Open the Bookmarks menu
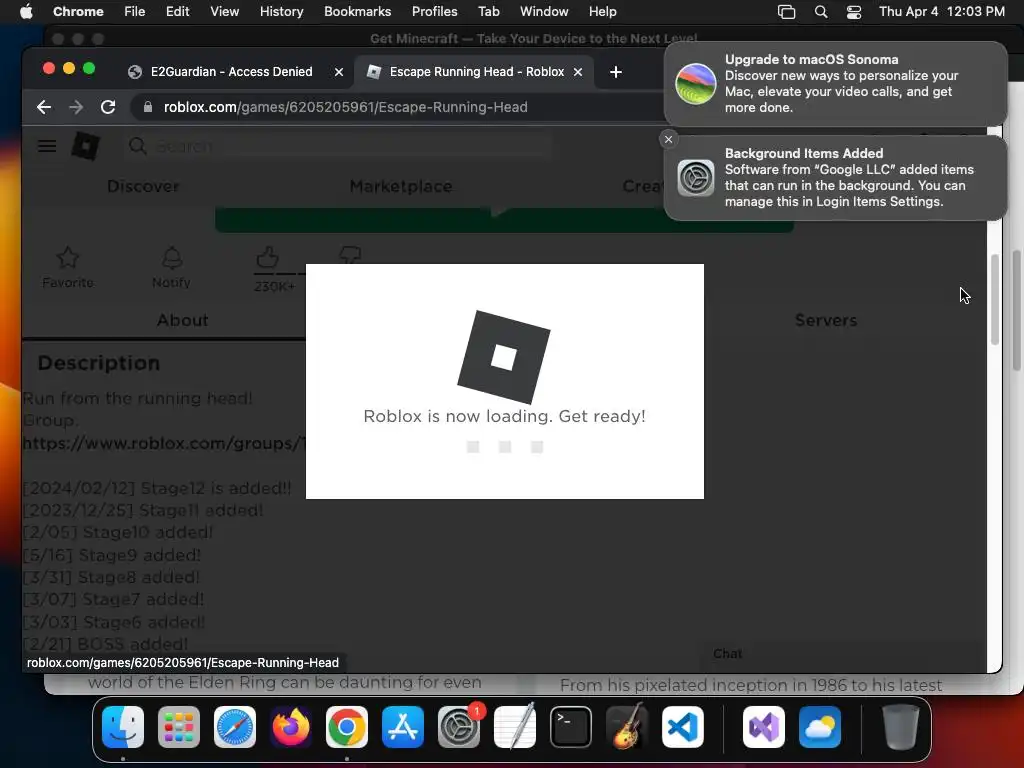The height and width of the screenshot is (768, 1024). click(x=357, y=12)
